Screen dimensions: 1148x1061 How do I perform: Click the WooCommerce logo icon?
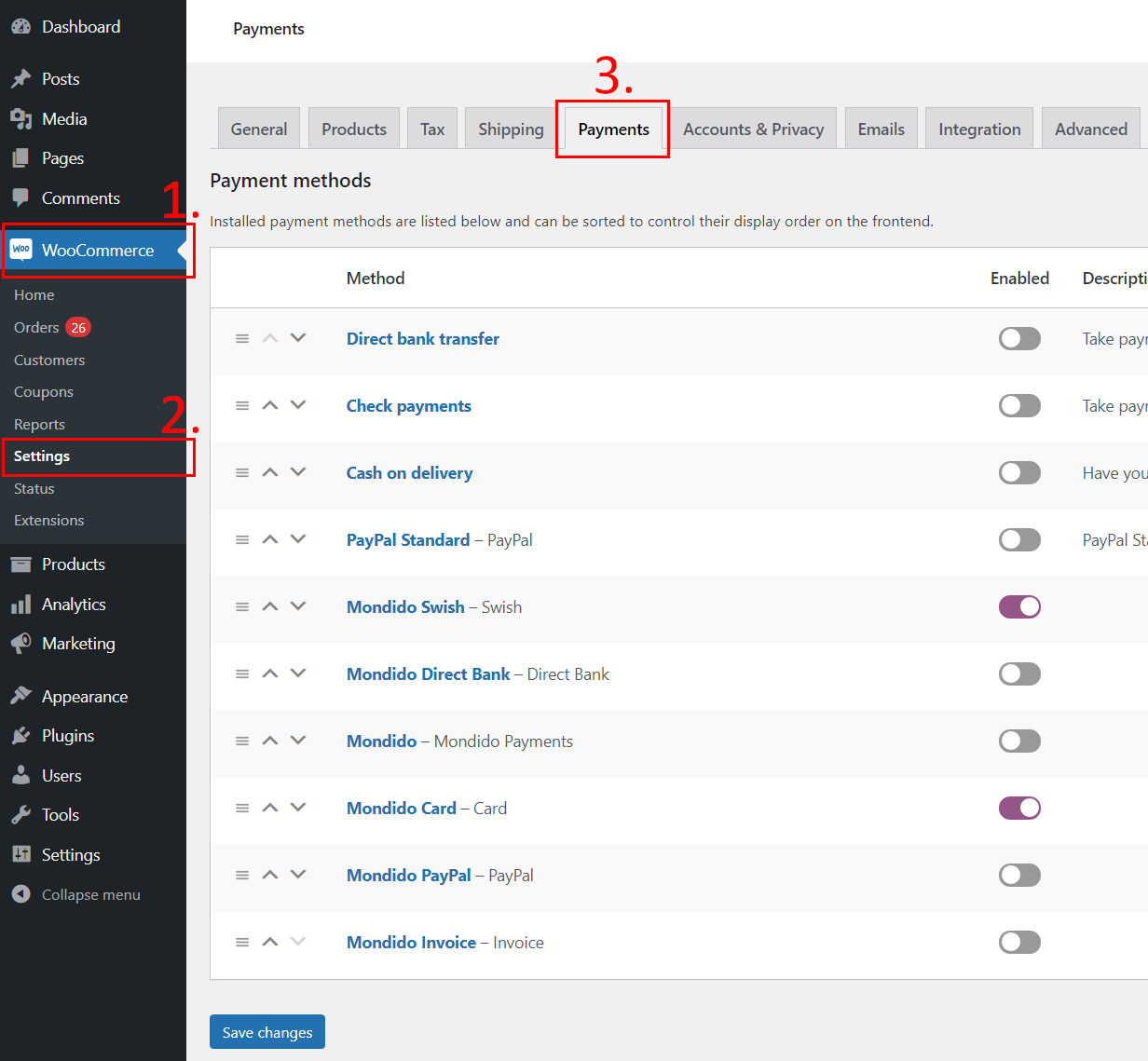[20, 250]
